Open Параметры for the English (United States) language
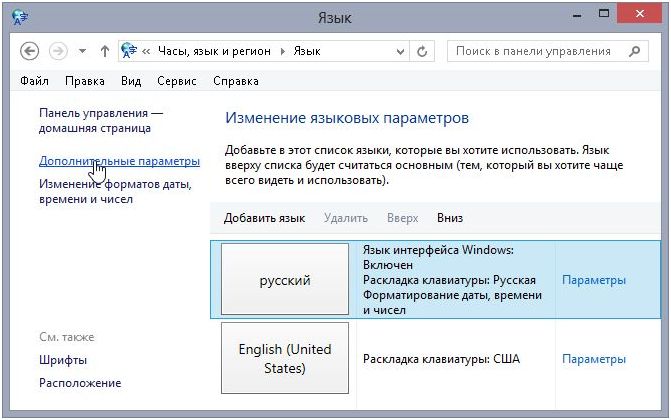The image size is (671, 420). tap(594, 359)
